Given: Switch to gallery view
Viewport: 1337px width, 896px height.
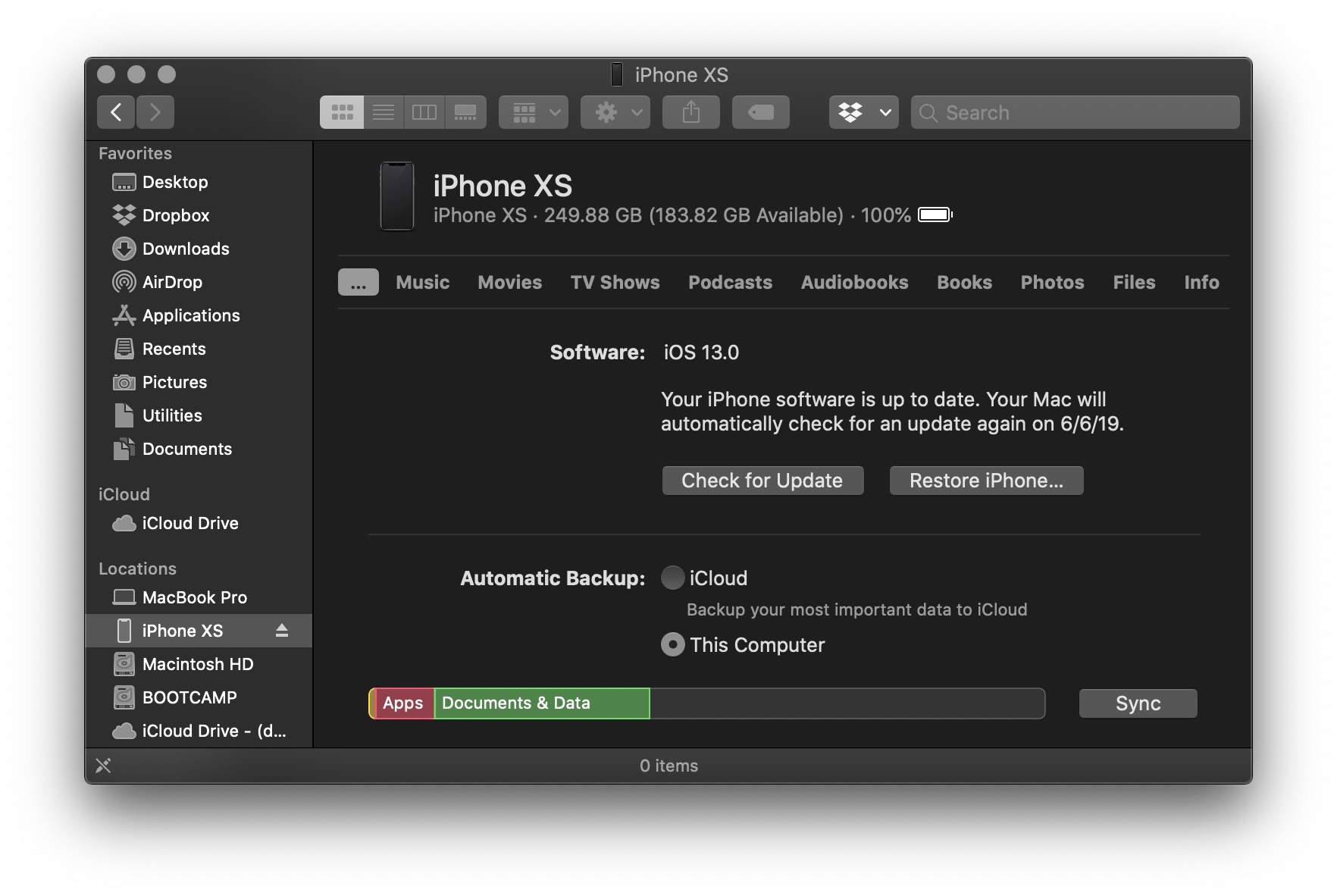Looking at the screenshot, I should click(465, 112).
